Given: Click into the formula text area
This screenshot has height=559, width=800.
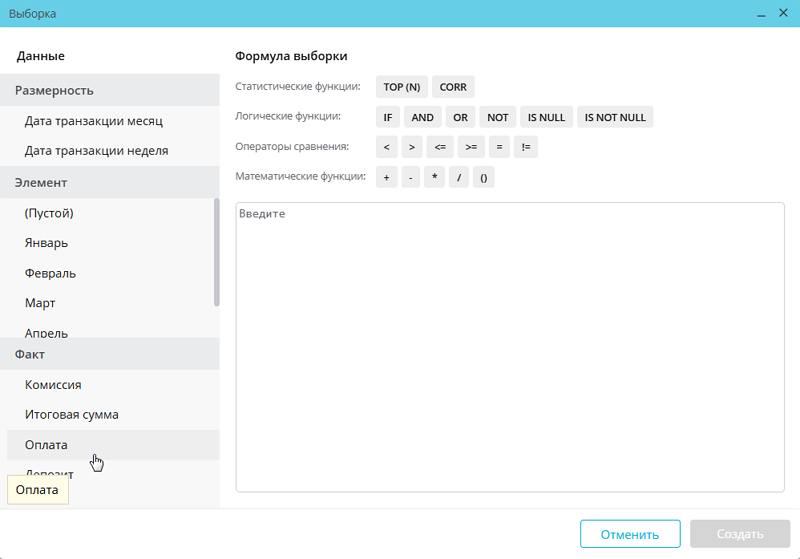Looking at the screenshot, I should [510, 350].
